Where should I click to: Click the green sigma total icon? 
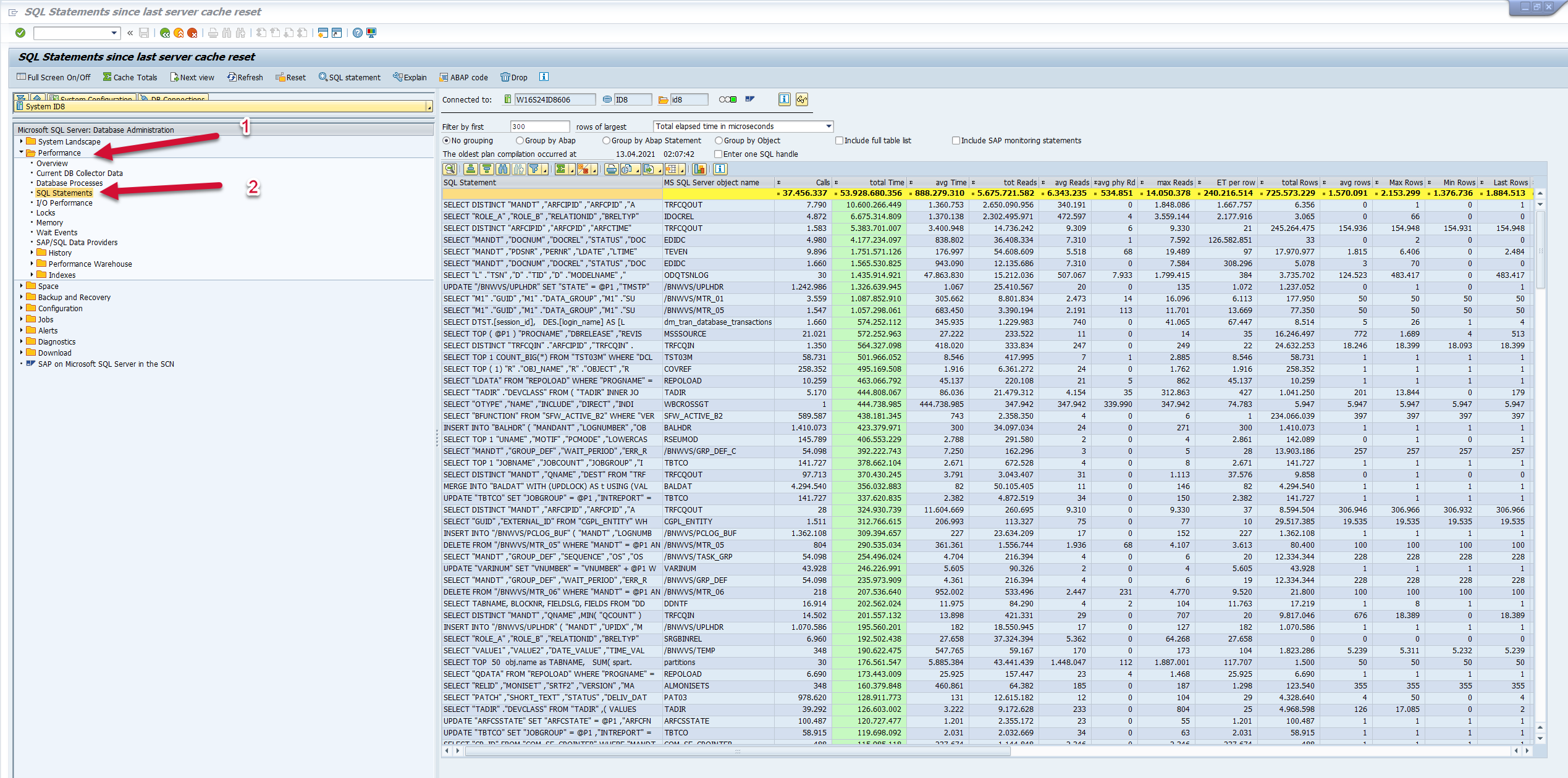tap(560, 169)
